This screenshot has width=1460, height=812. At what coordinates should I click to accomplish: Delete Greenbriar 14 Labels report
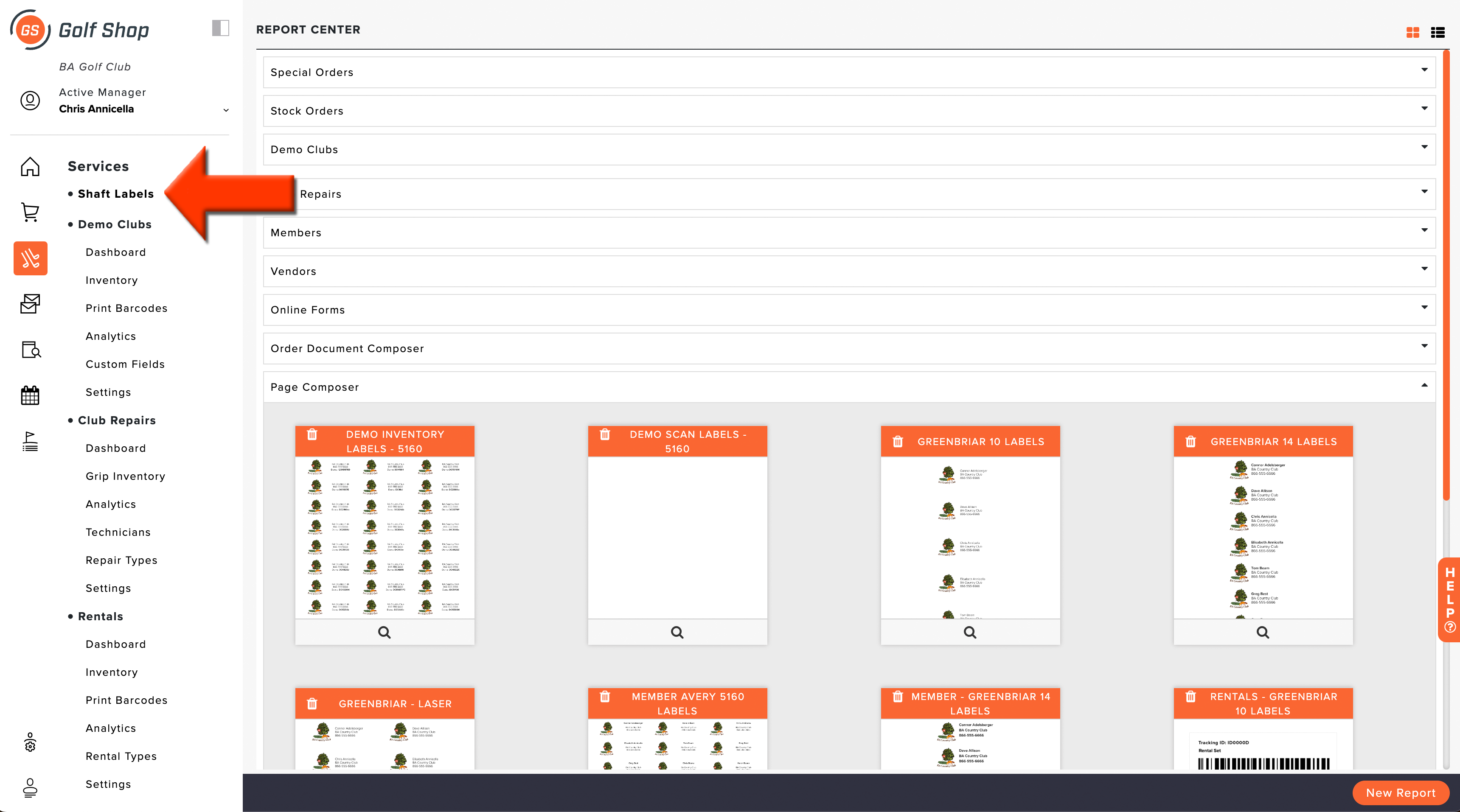(x=1191, y=441)
